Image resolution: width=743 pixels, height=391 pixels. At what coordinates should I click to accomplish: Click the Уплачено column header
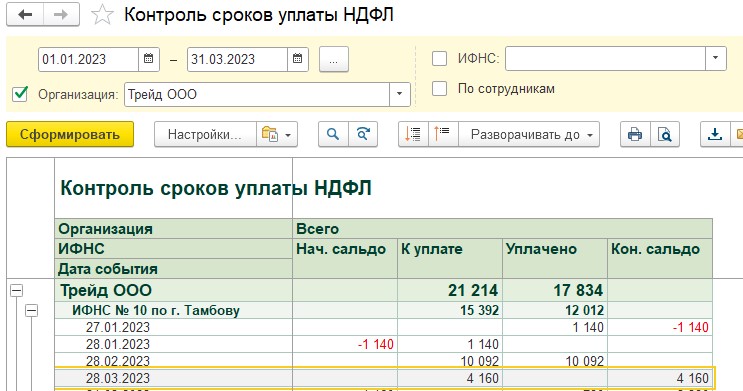[x=555, y=258]
